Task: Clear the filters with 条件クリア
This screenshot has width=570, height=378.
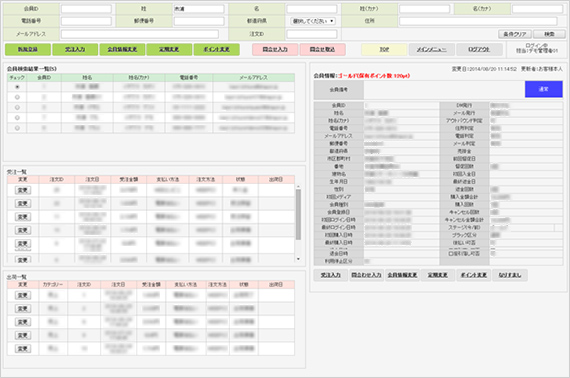Action: click(515, 34)
